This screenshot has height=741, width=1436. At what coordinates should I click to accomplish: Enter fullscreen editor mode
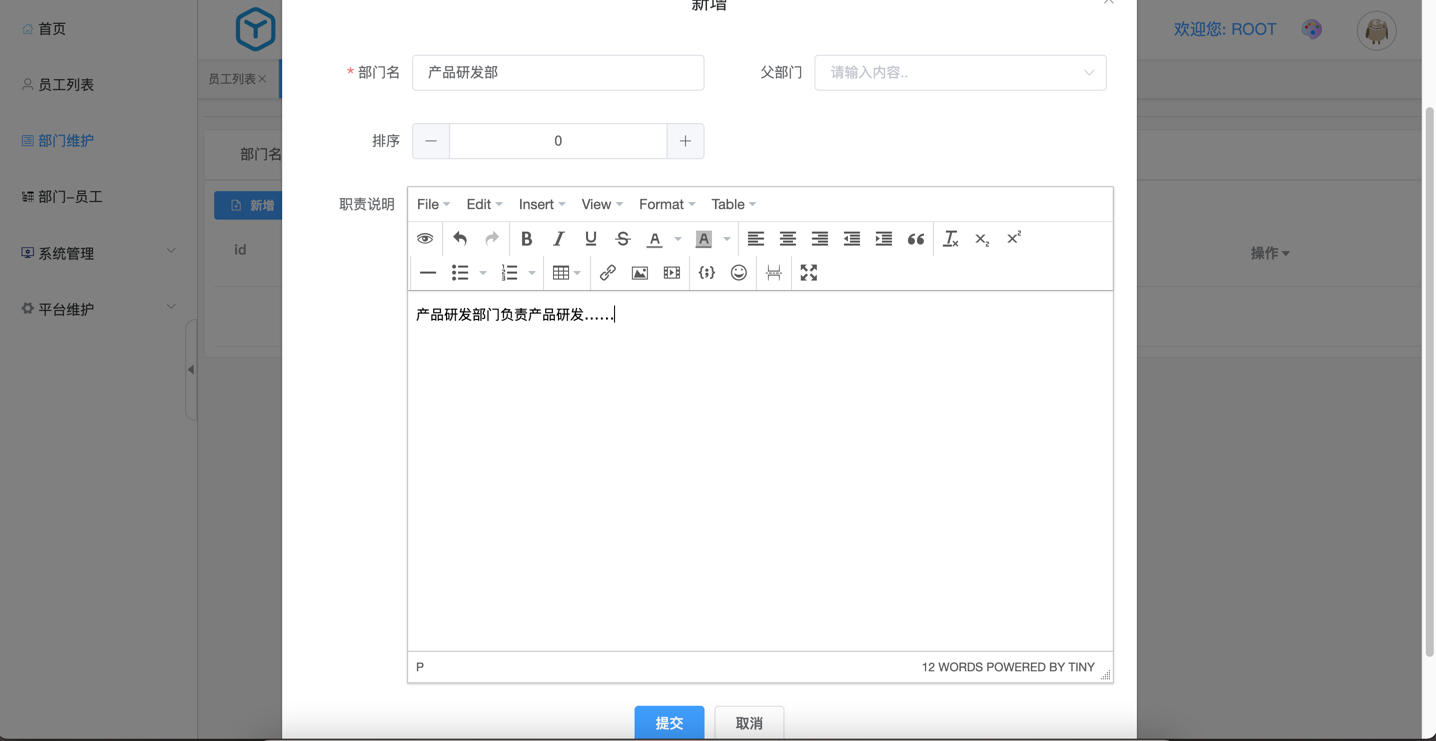808,273
